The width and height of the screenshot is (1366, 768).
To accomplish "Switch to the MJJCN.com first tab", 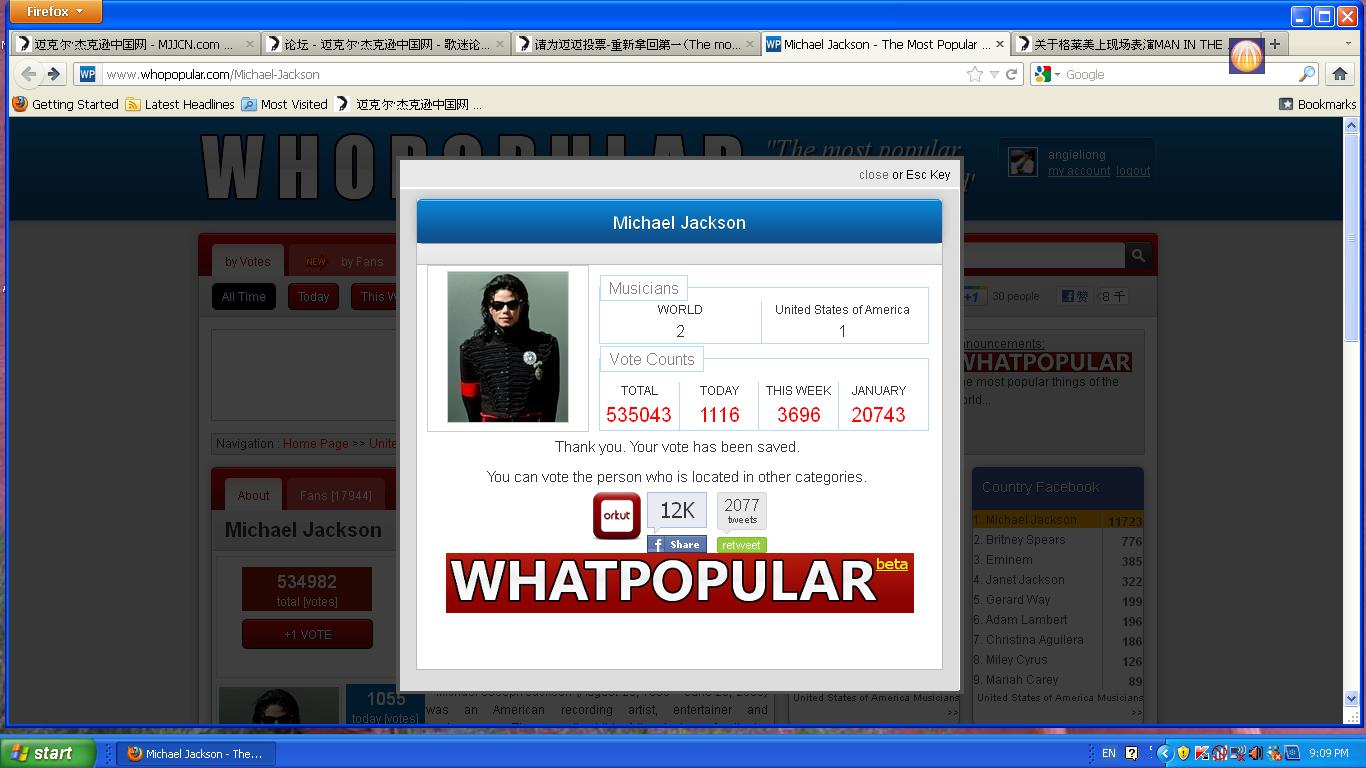I will [x=133, y=44].
